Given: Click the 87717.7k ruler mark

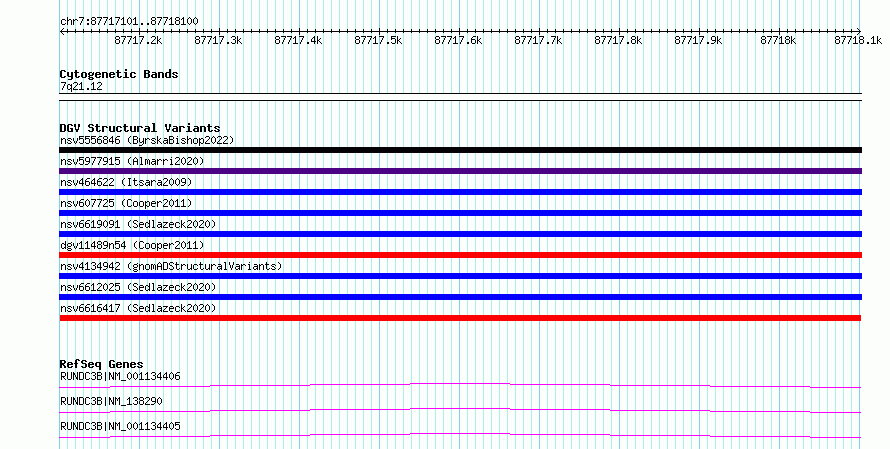Looking at the screenshot, I should click(538, 40).
